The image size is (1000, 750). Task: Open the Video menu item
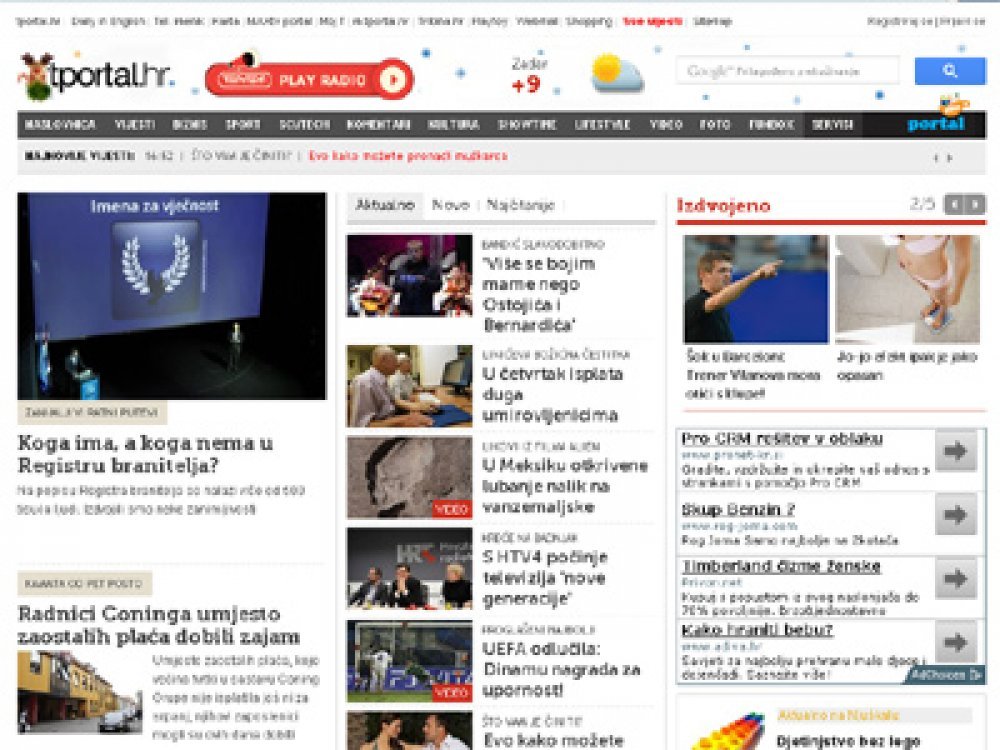[666, 125]
